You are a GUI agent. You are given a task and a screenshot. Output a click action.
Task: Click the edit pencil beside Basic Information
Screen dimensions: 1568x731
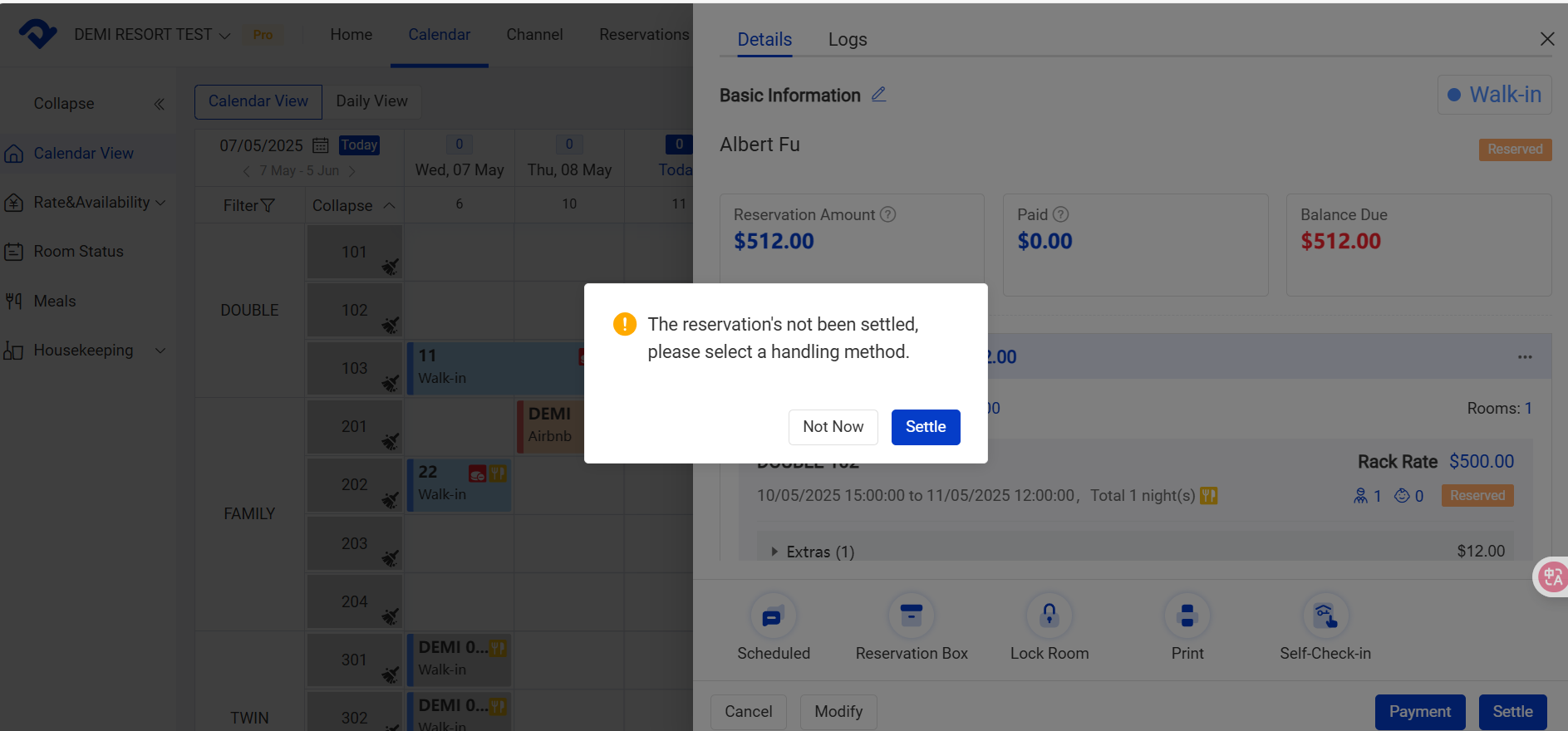(x=878, y=95)
